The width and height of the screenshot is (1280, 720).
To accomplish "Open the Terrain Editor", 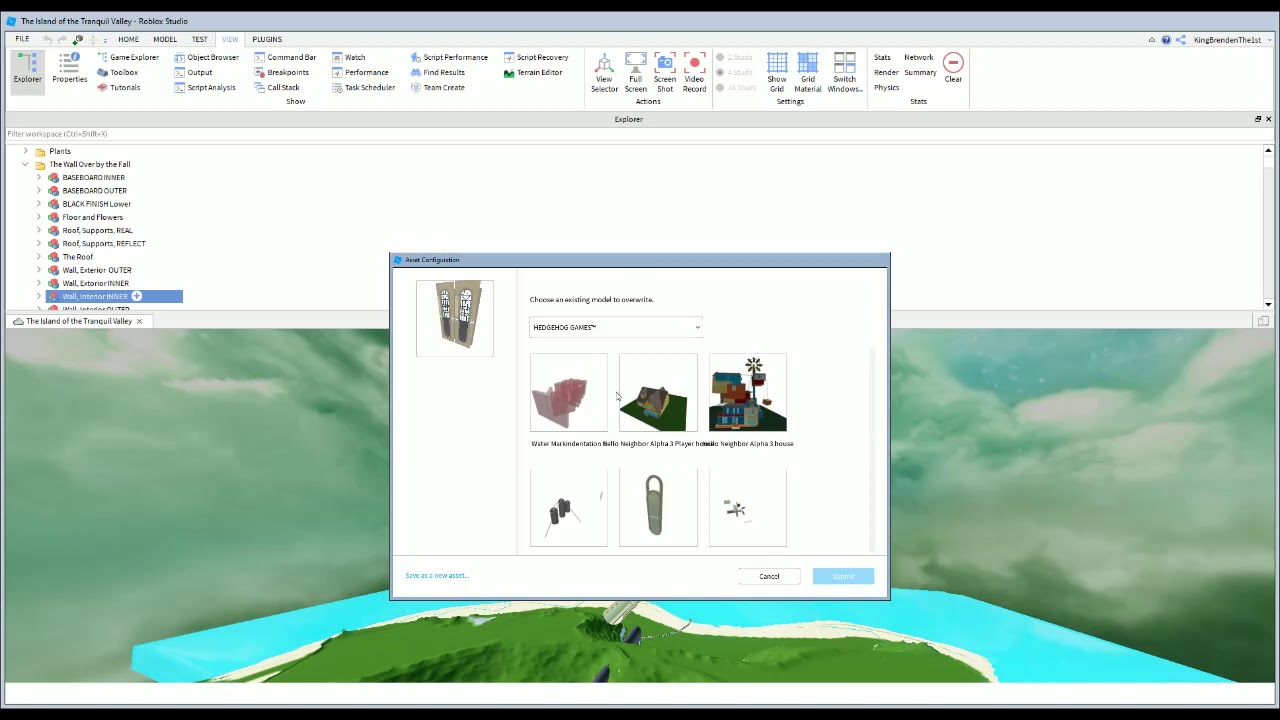I will (533, 72).
